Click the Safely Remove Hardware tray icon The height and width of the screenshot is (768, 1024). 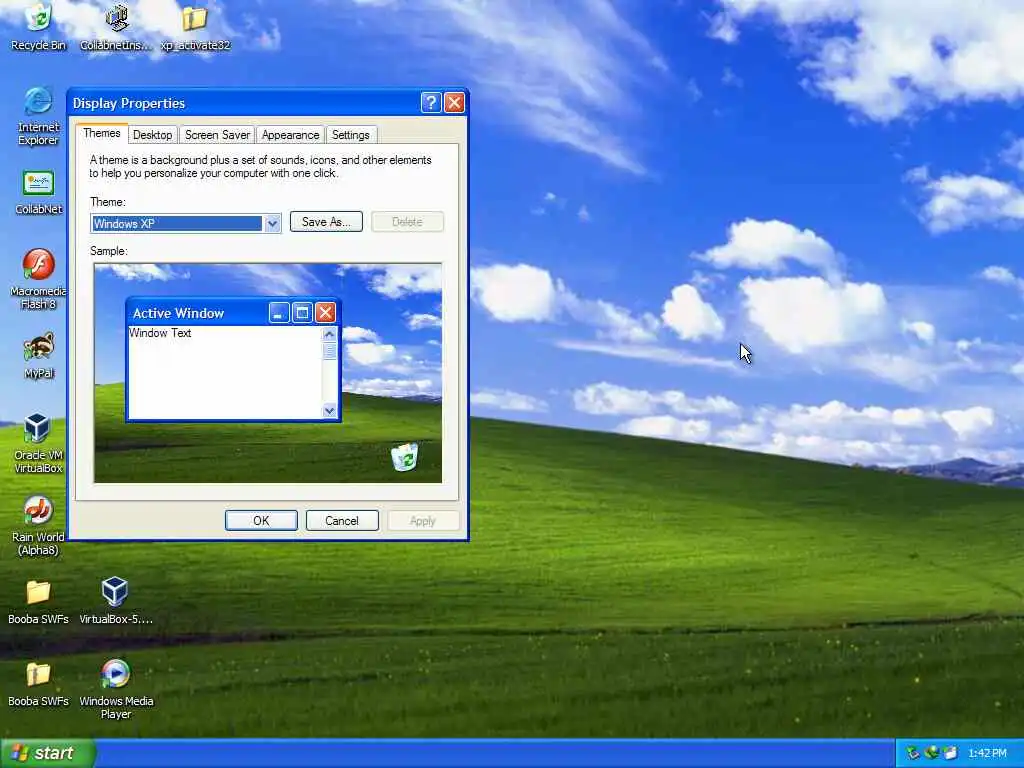[912, 753]
